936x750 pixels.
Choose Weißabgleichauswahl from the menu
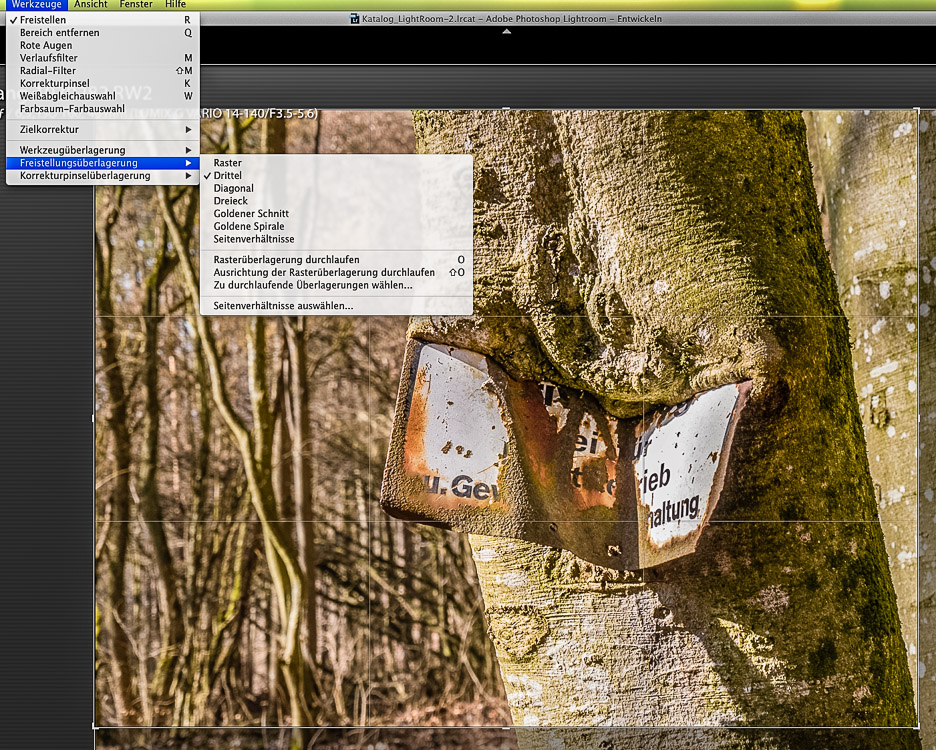tap(103, 96)
